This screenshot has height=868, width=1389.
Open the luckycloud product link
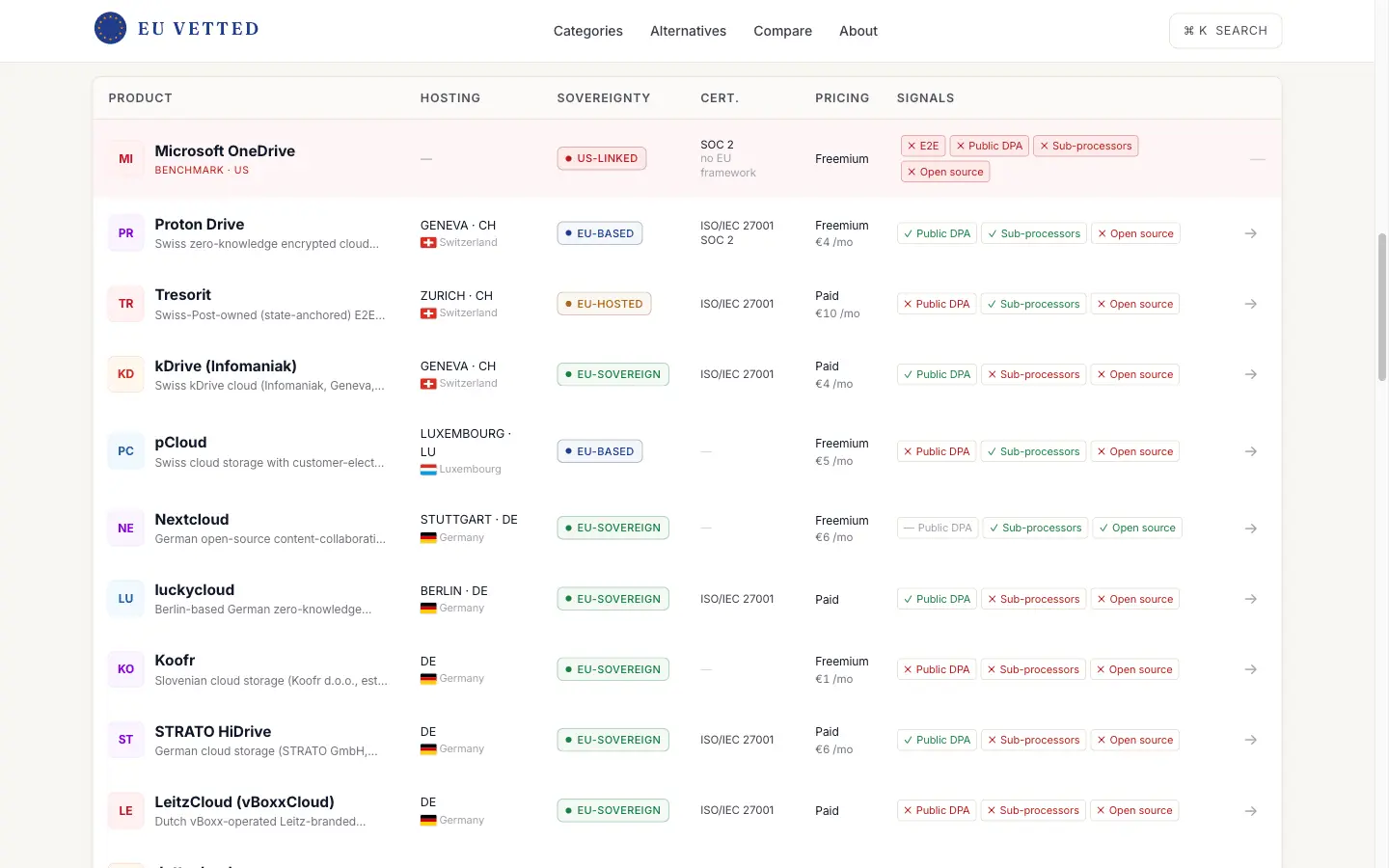(195, 590)
